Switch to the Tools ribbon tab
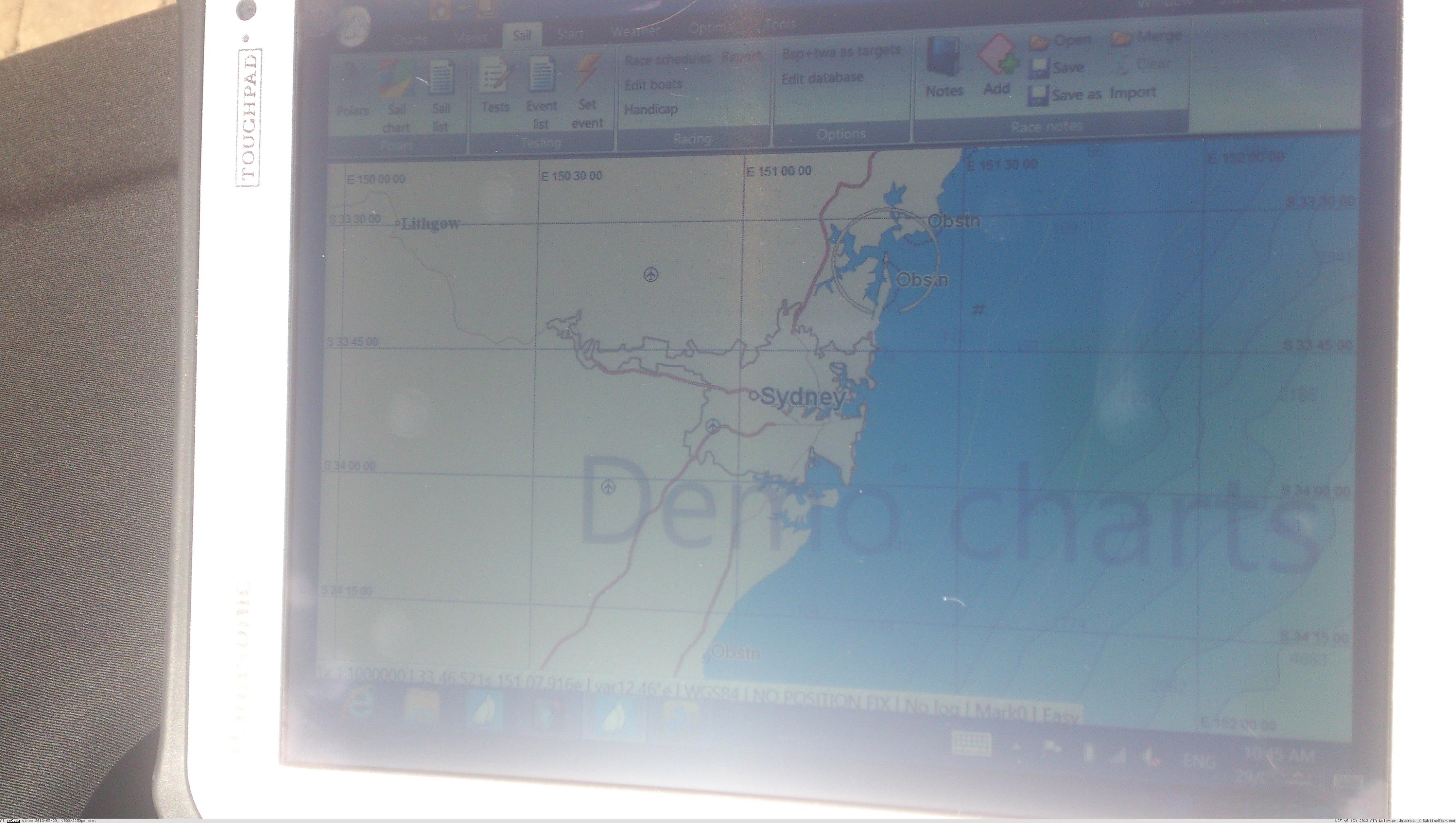 780,24
